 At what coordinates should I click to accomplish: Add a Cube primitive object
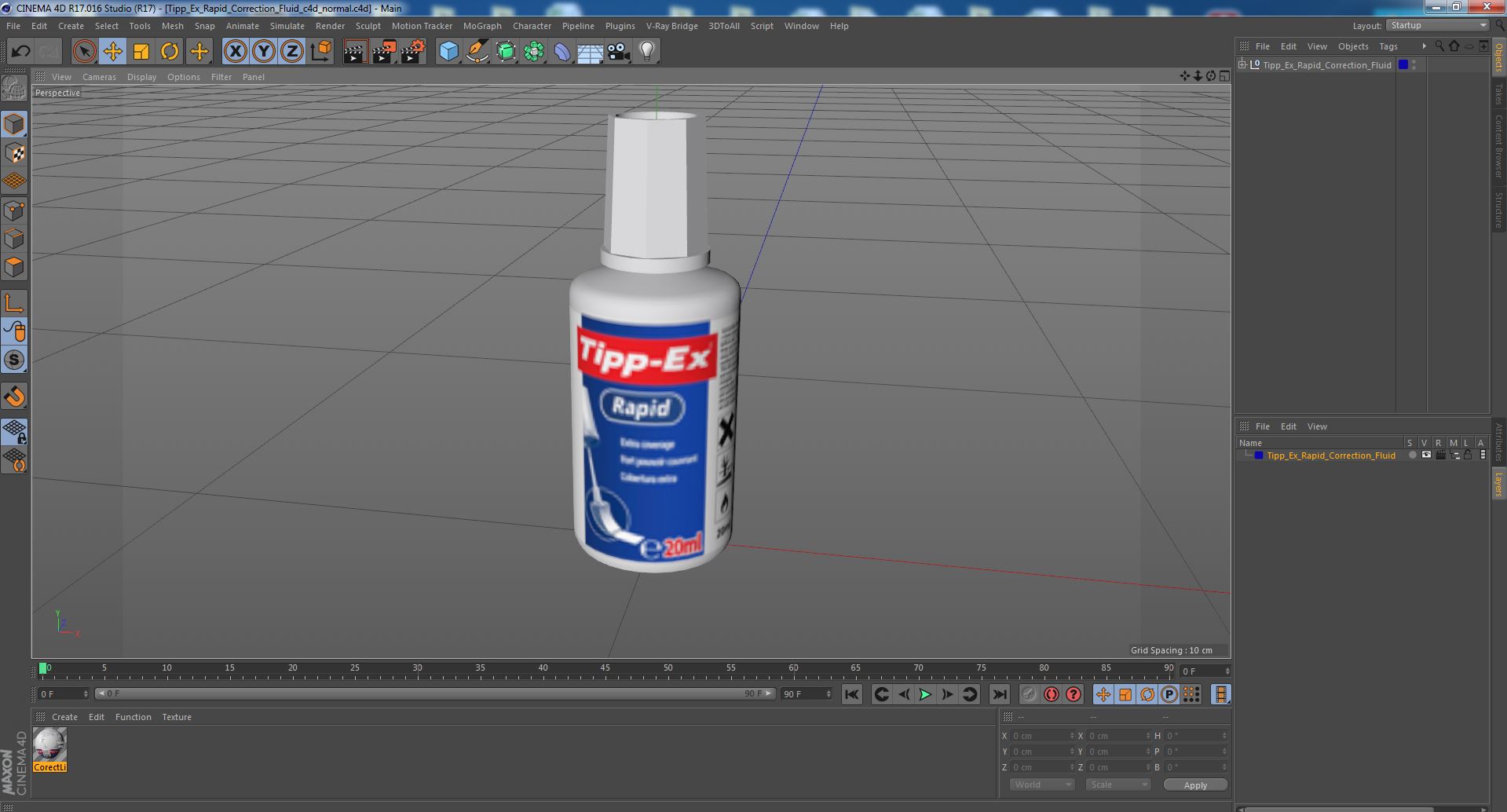448,52
